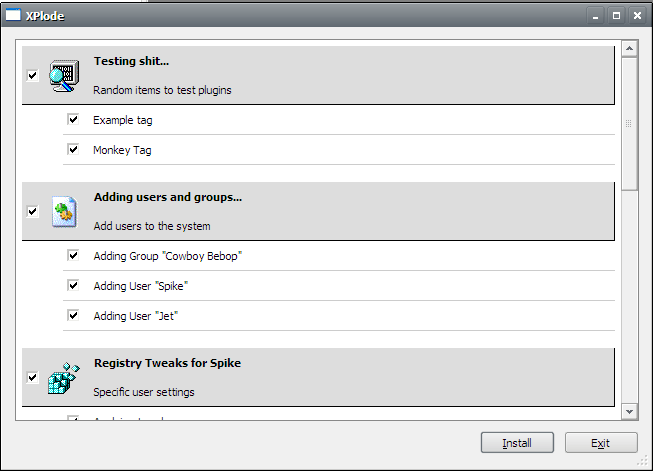Click the Testing section monitor magnifier icon
653x471 pixels.
click(x=64, y=76)
